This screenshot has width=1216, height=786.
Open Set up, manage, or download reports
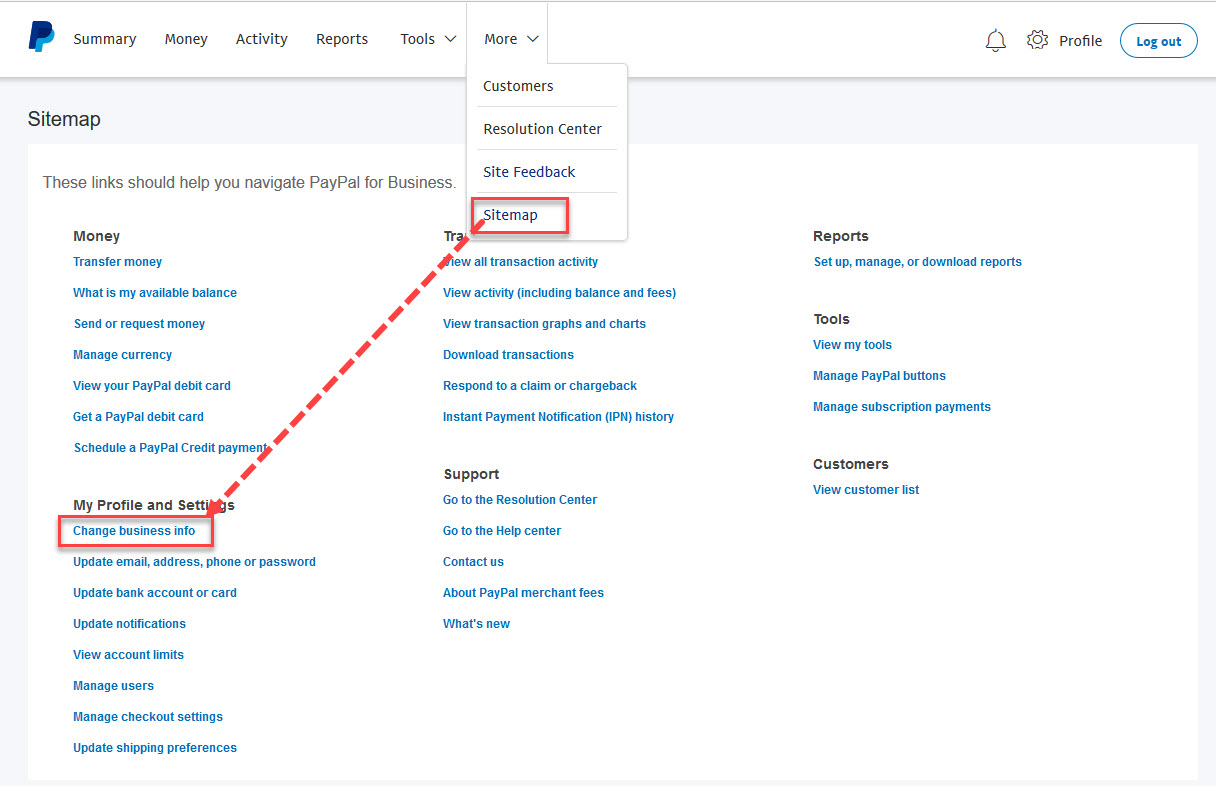pos(917,262)
